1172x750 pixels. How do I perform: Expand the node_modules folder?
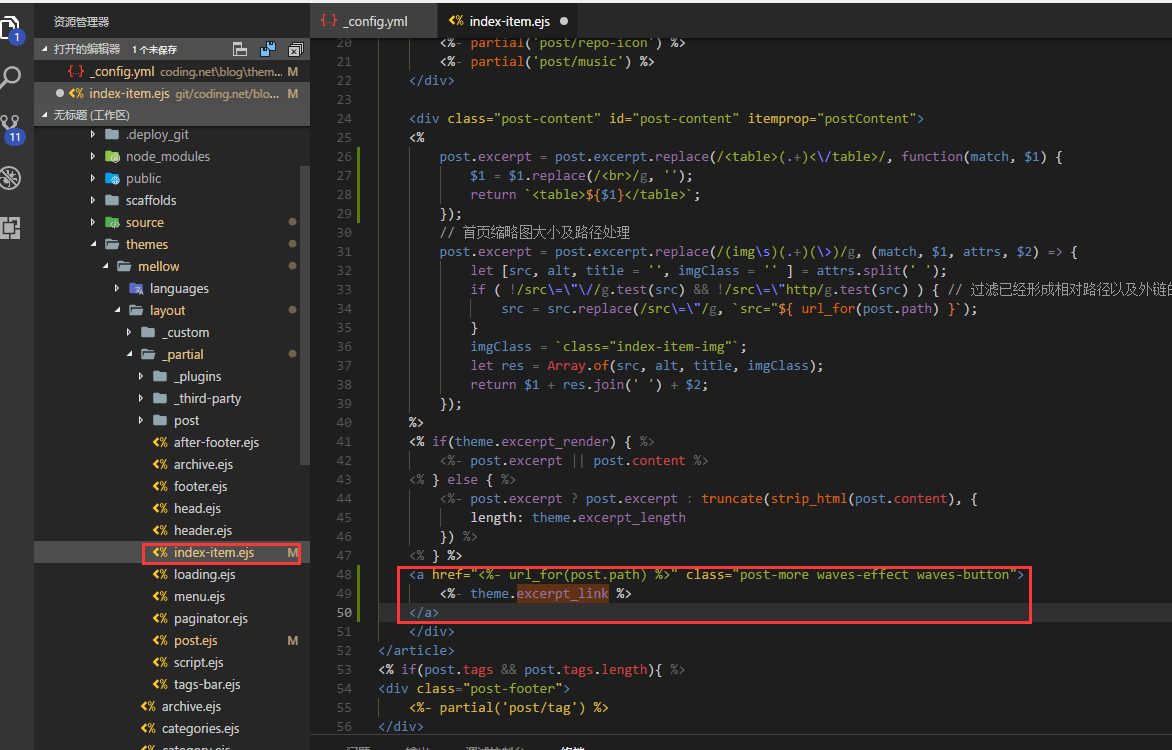click(x=167, y=157)
